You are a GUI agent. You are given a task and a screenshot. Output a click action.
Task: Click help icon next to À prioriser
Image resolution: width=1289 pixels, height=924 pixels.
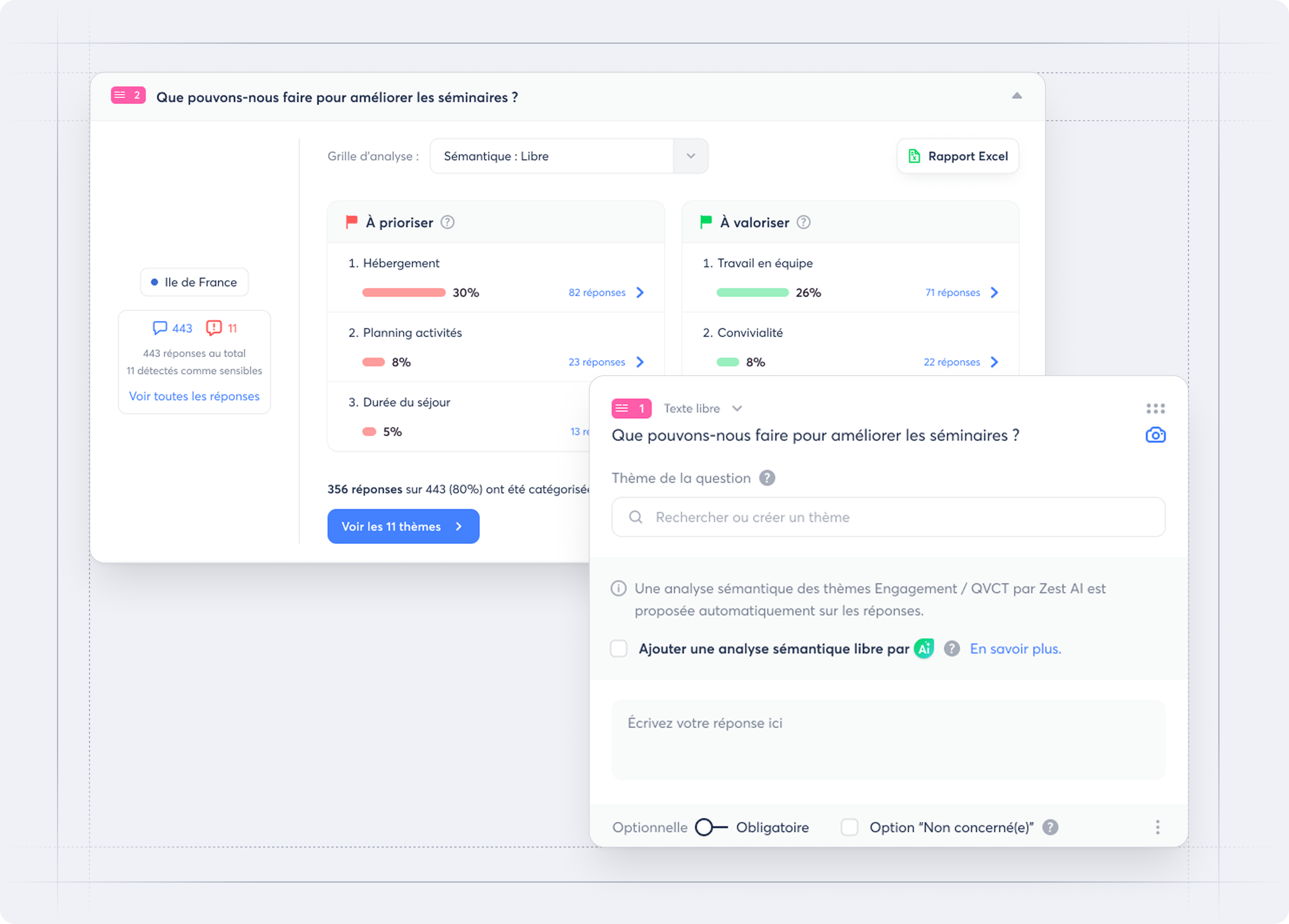coord(447,222)
